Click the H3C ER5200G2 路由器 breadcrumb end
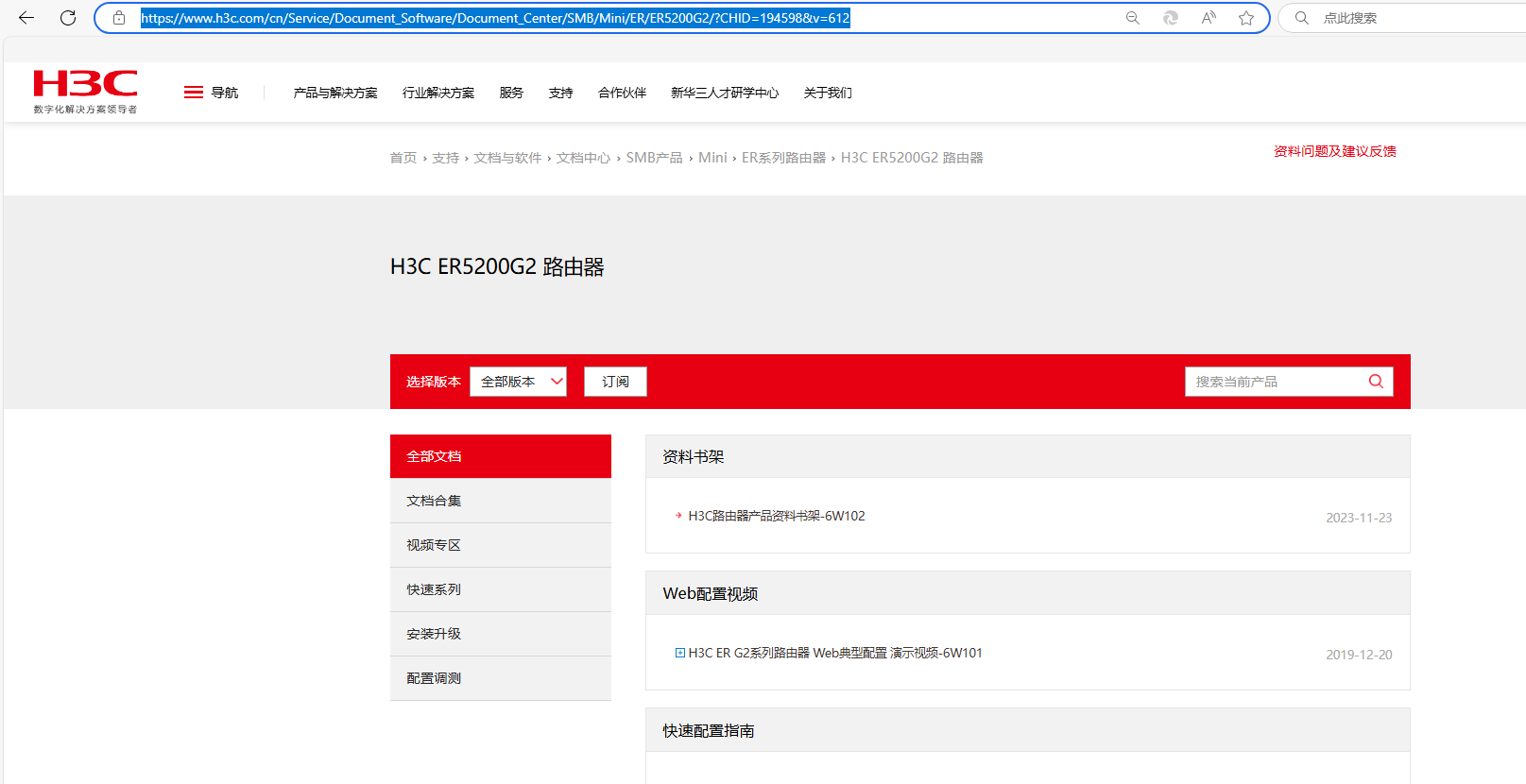 click(x=912, y=158)
